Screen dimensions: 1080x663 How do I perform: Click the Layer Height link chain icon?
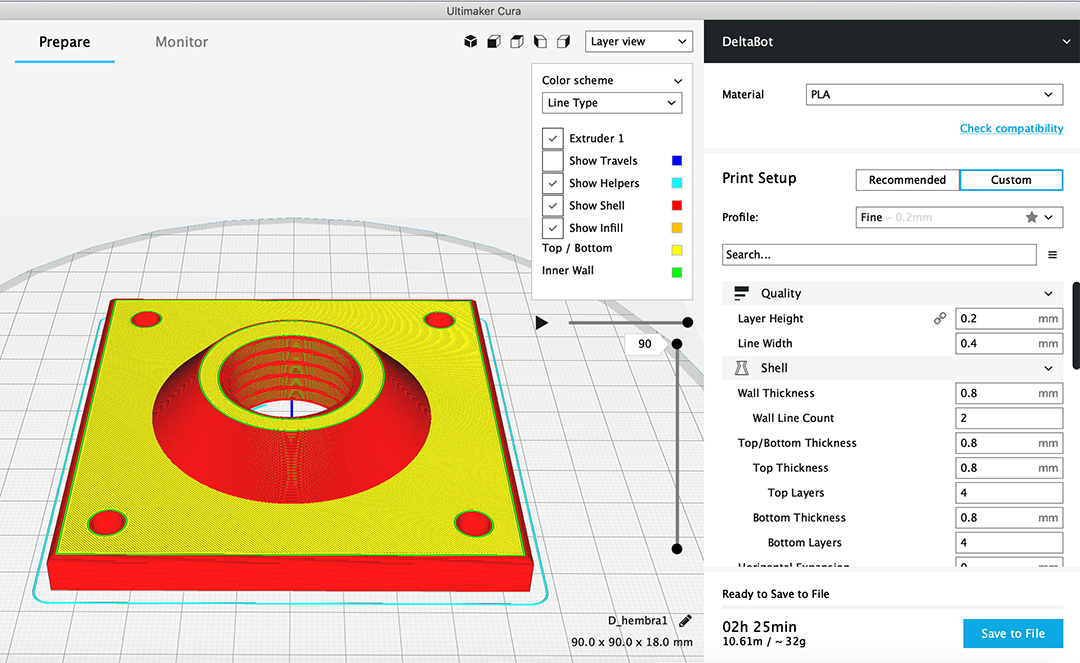pos(939,318)
